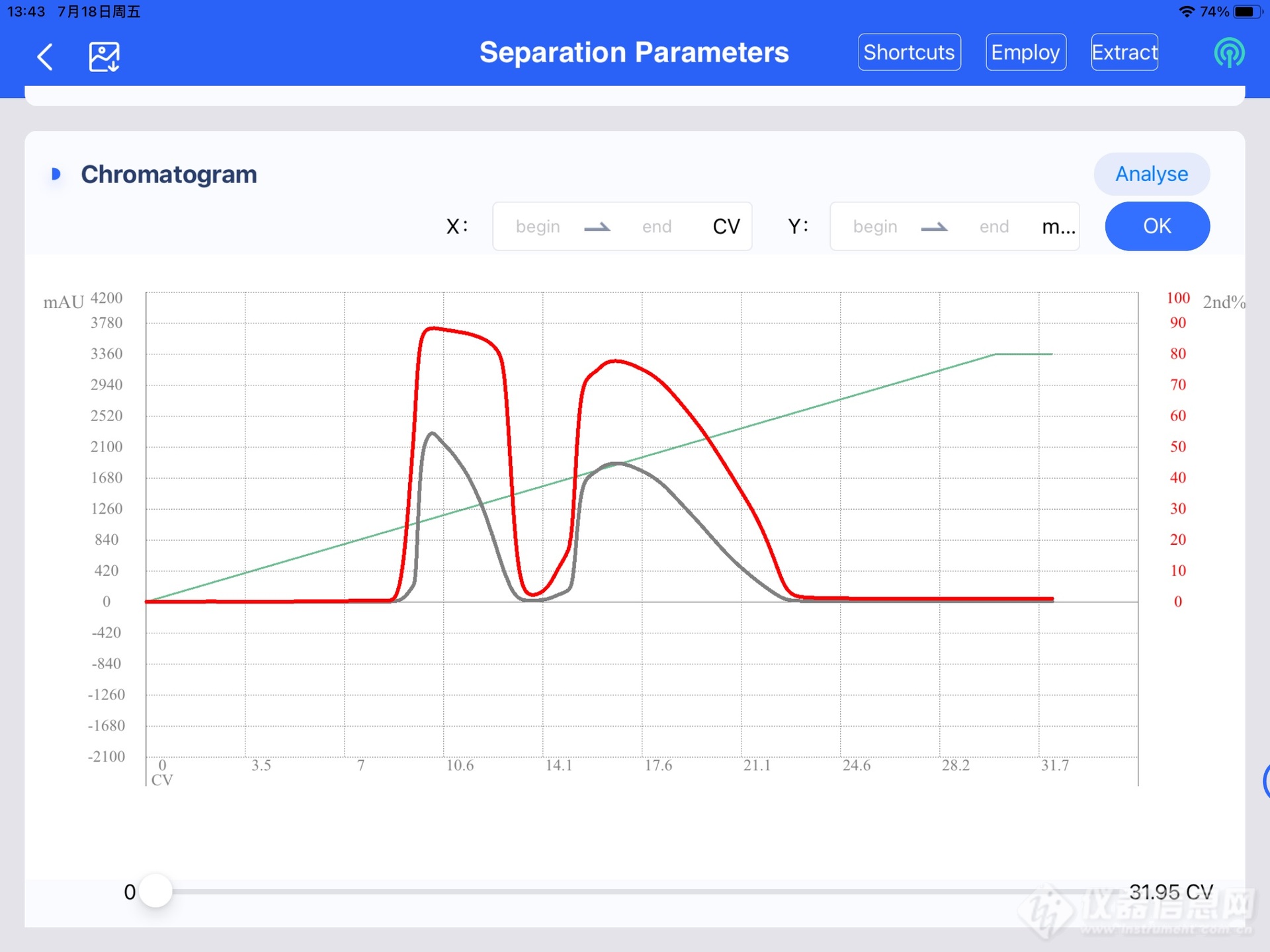Tap the back arrow icon
1270x952 pixels.
45,57
